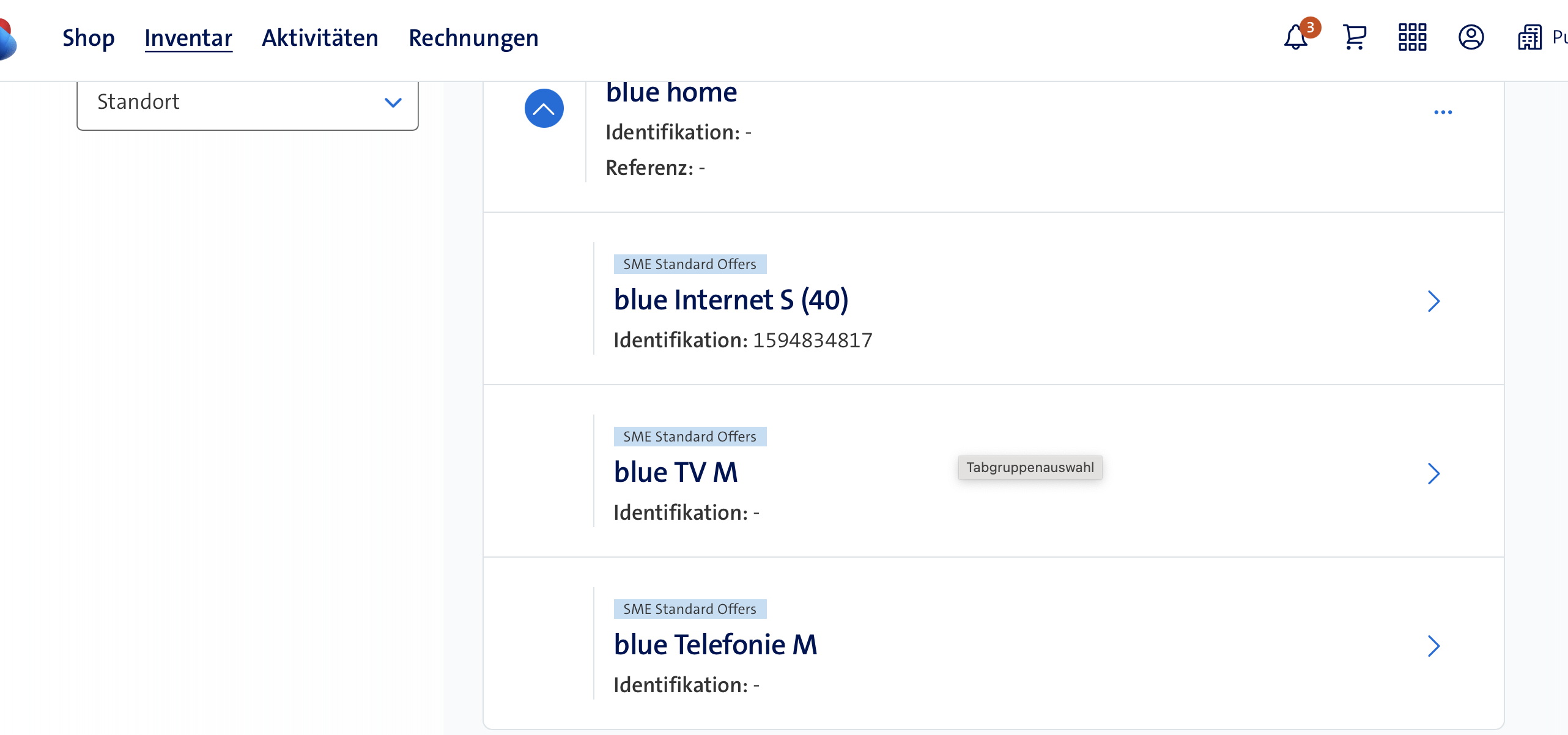
Task: Select the blue TV M product title
Action: click(676, 472)
